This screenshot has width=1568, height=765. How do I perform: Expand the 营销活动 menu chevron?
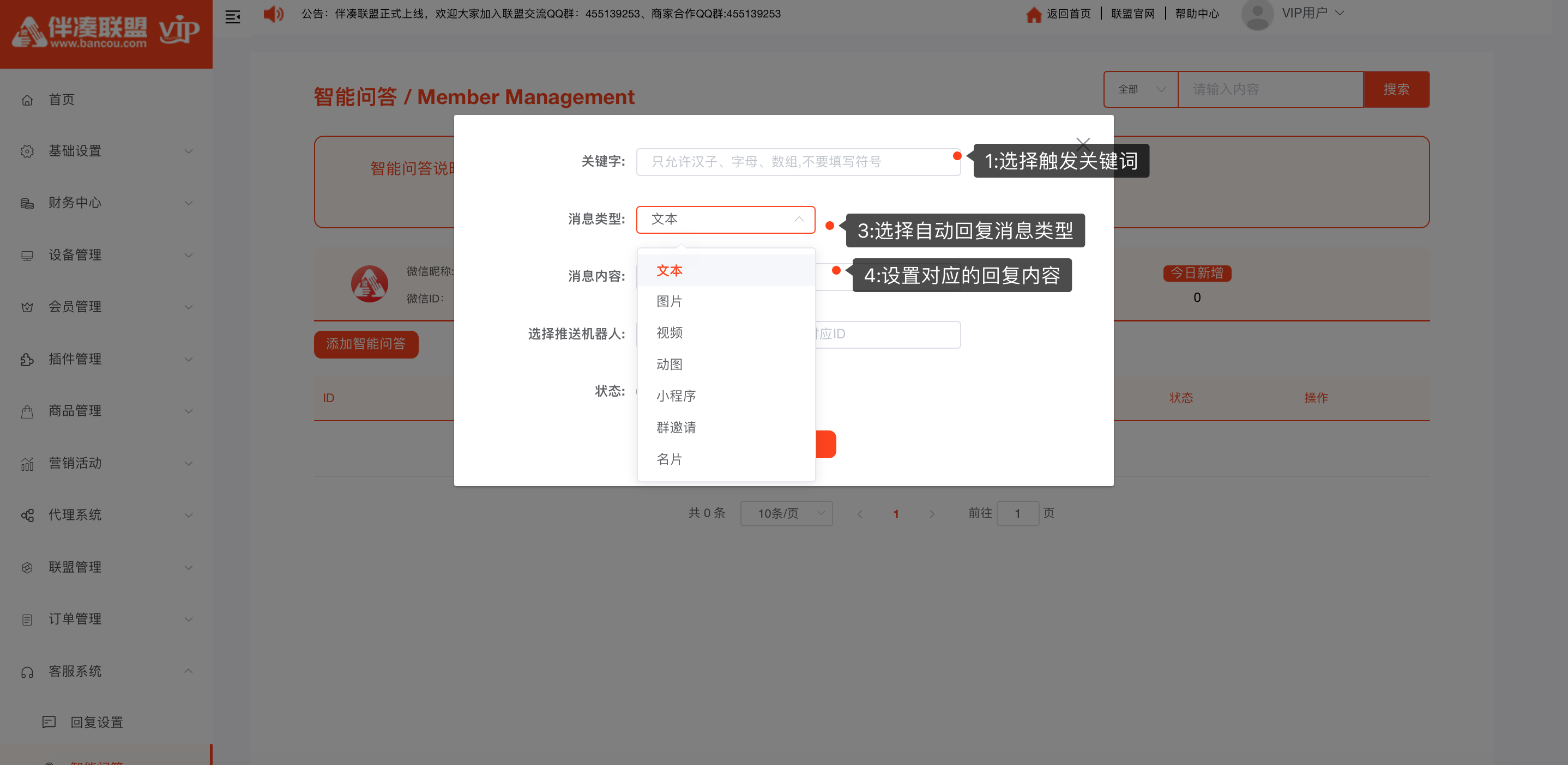[189, 464]
